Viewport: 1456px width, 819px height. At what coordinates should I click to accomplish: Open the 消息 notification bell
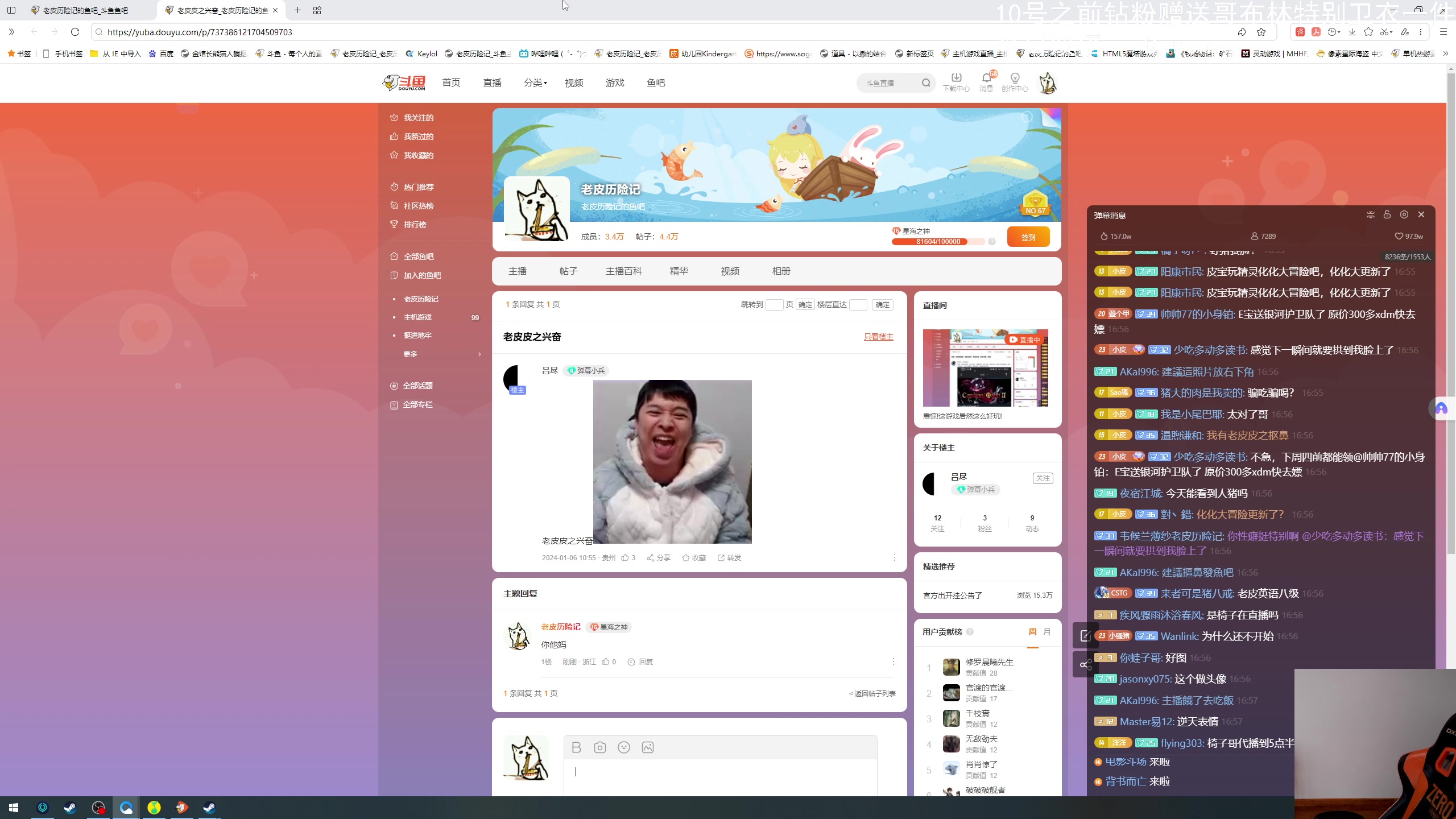986,78
